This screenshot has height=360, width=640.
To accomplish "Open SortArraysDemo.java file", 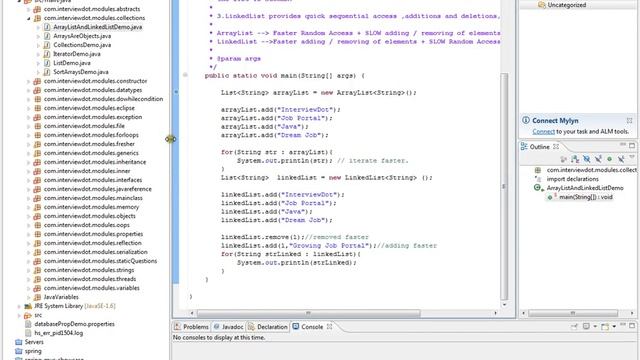I will point(81,72).
